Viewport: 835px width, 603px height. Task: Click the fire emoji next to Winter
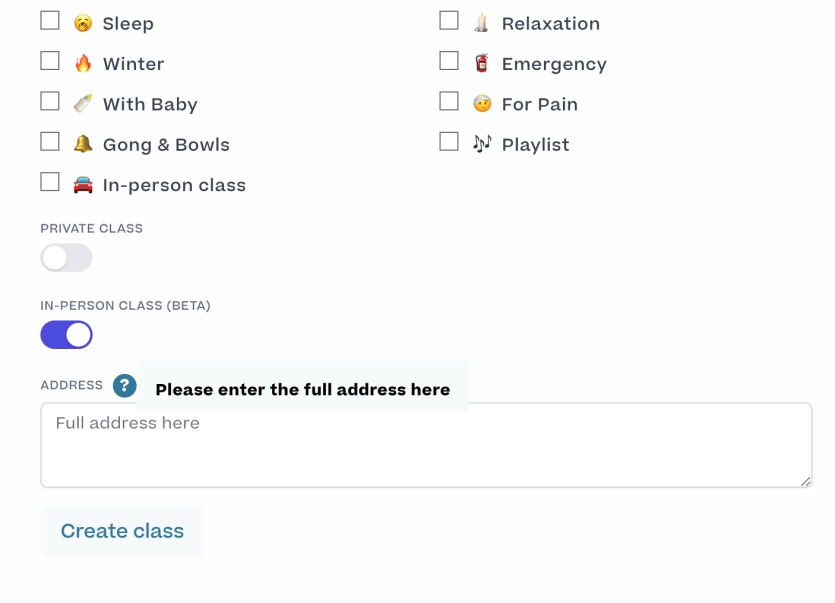(83, 63)
